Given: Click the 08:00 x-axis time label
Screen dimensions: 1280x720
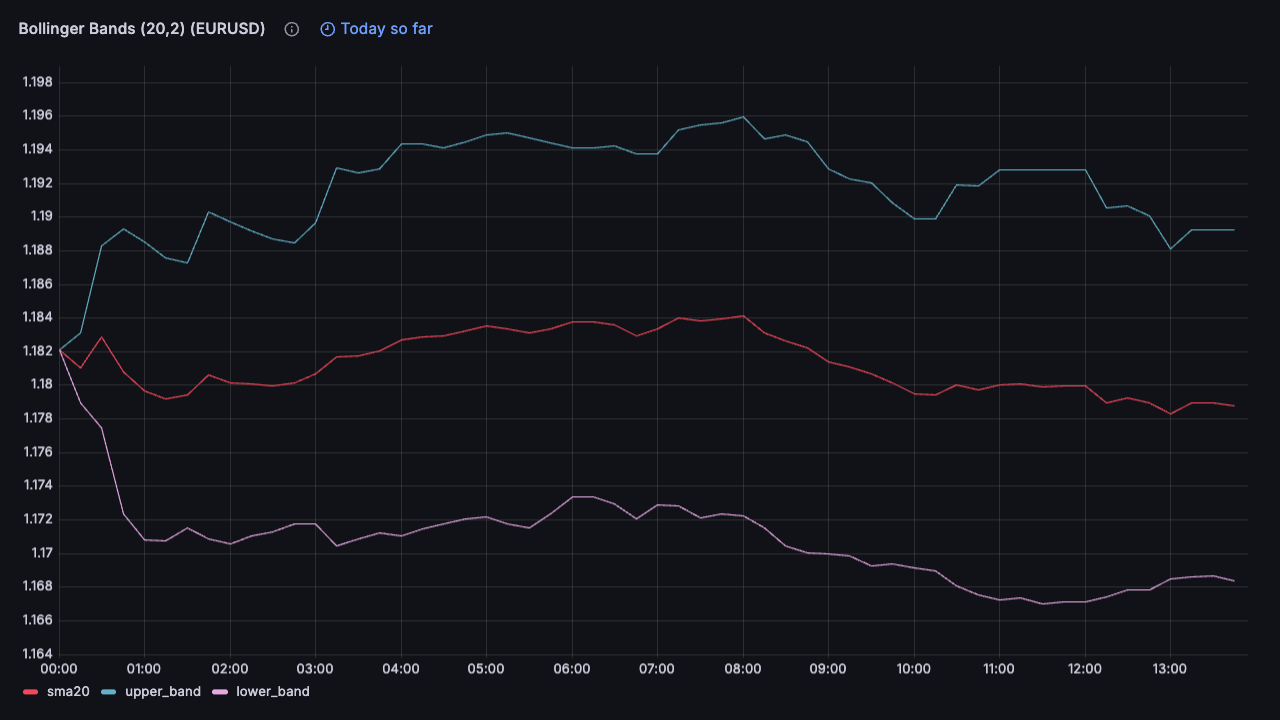Looking at the screenshot, I should pyautogui.click(x=742, y=668).
